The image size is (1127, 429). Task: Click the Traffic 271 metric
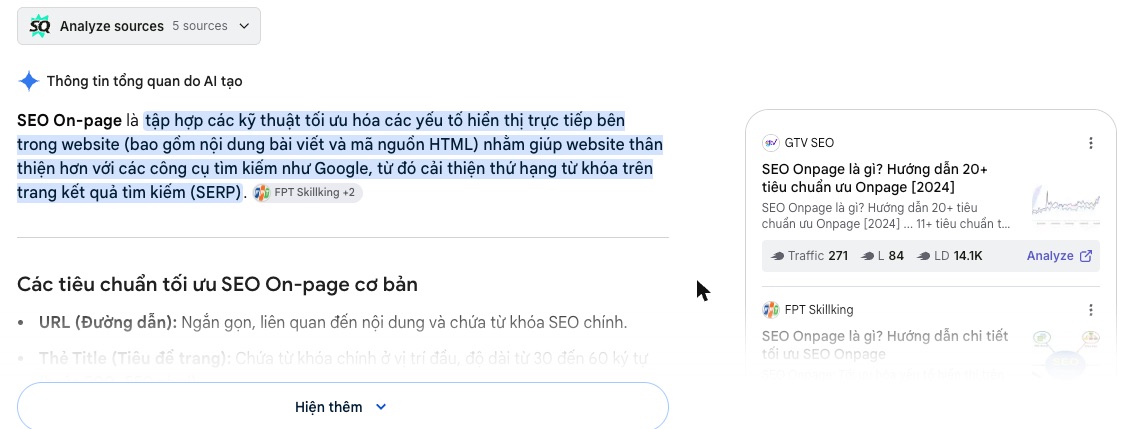click(809, 256)
